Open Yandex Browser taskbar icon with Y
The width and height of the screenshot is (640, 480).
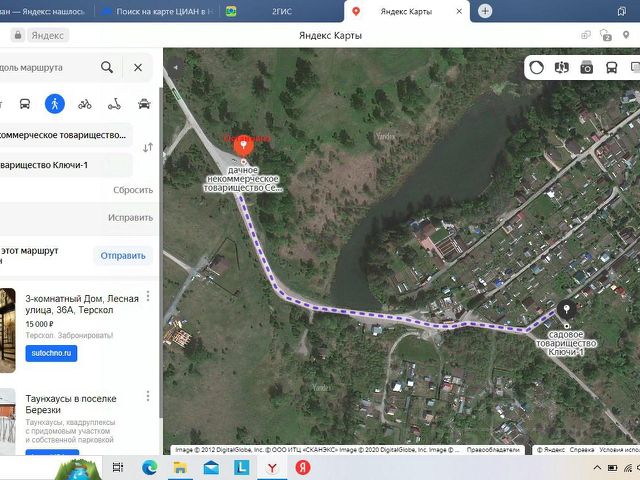point(272,468)
